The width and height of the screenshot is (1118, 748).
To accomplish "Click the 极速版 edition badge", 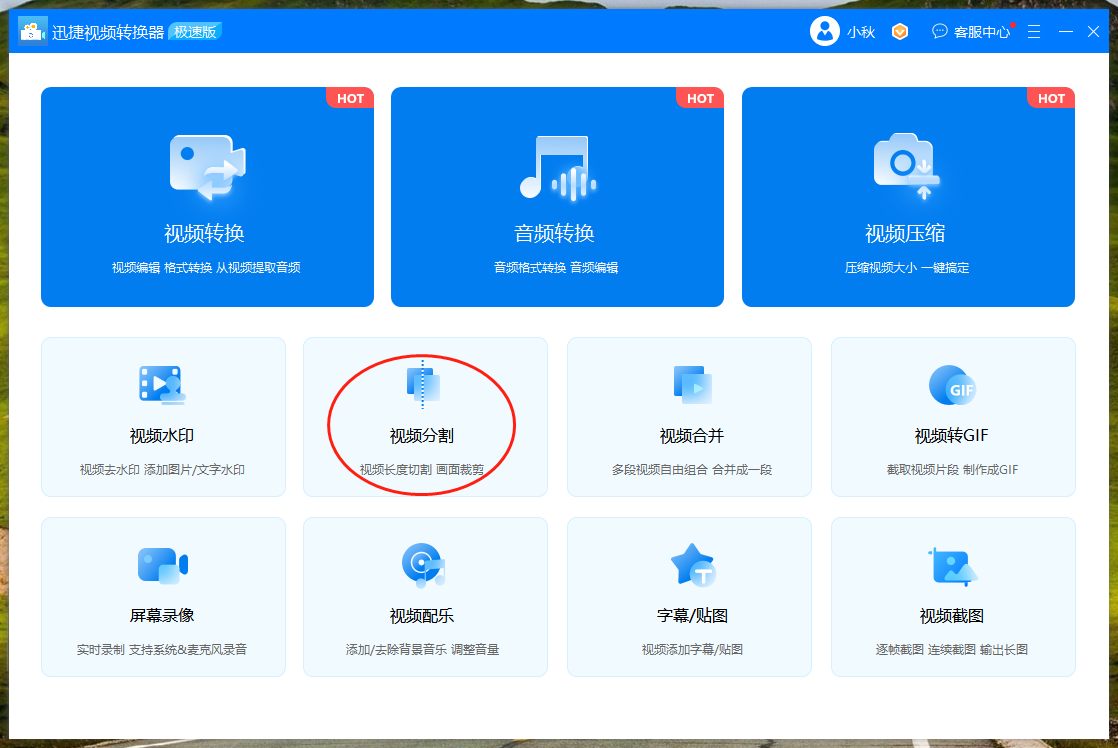I will [195, 32].
